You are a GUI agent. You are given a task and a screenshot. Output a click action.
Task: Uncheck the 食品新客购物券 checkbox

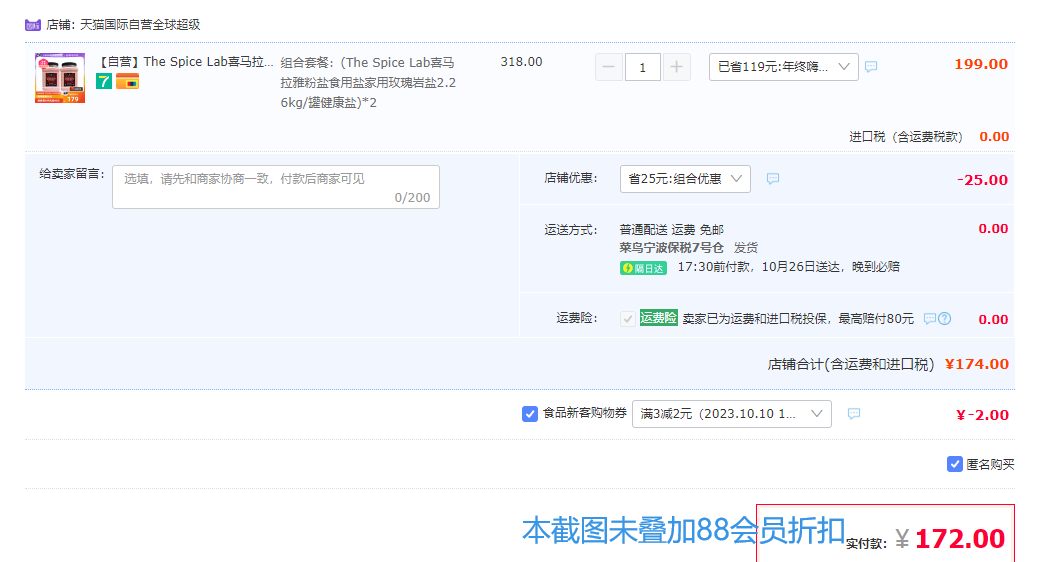530,414
